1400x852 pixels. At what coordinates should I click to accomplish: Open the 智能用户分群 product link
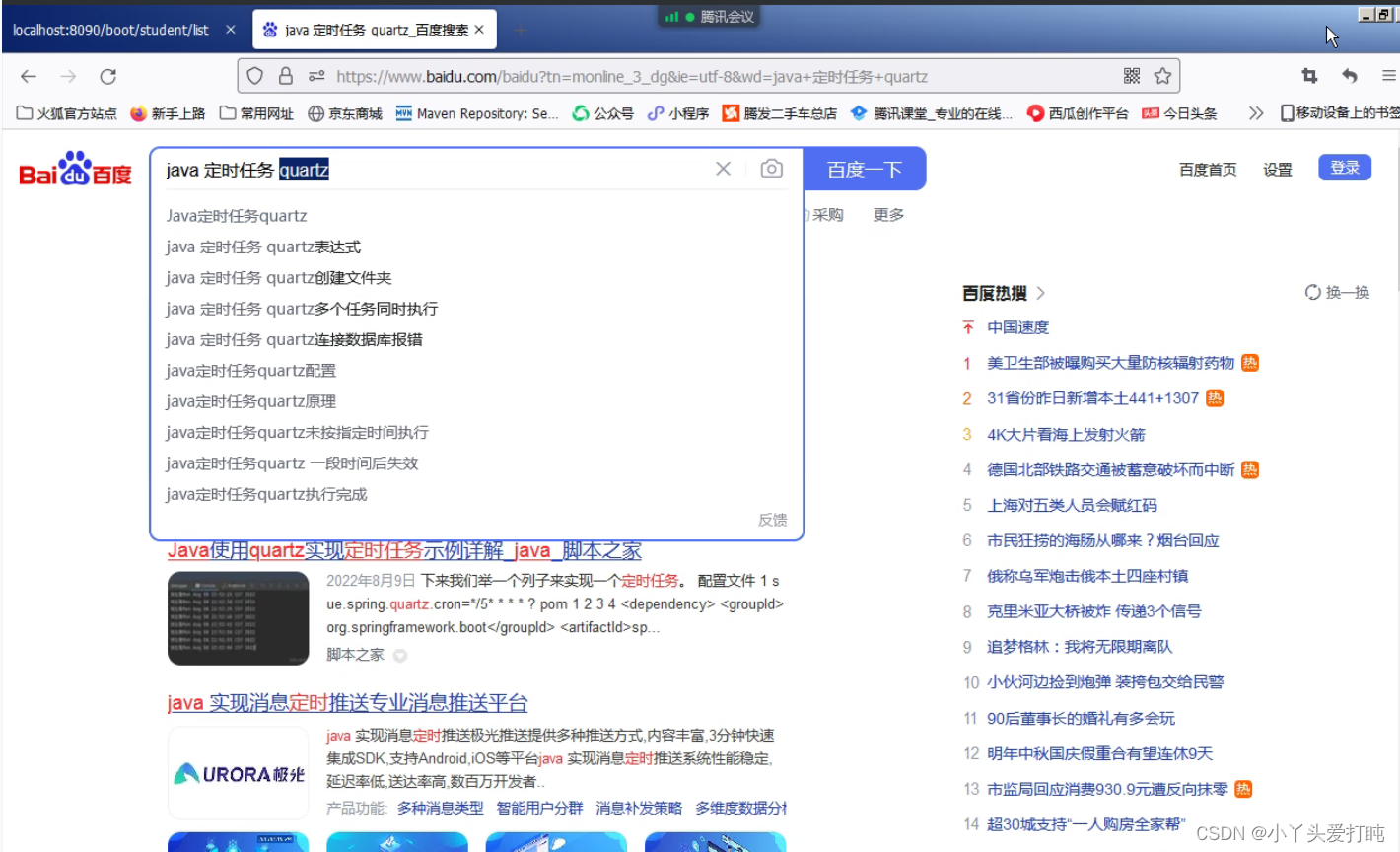click(539, 808)
